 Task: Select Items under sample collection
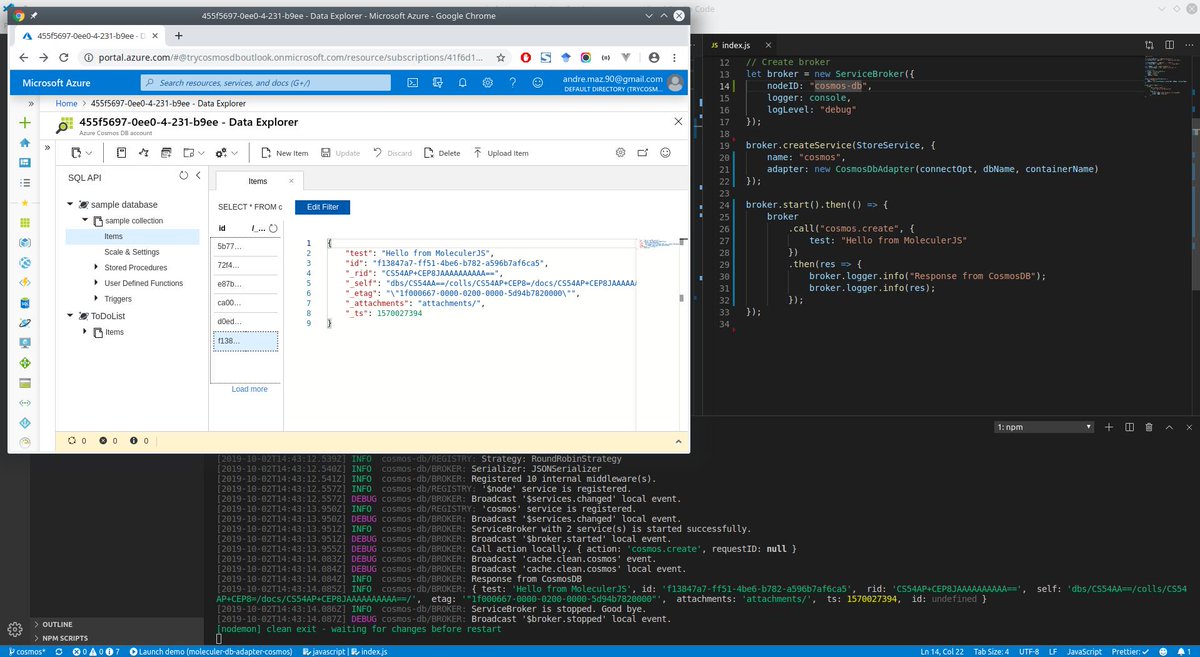[133, 237]
